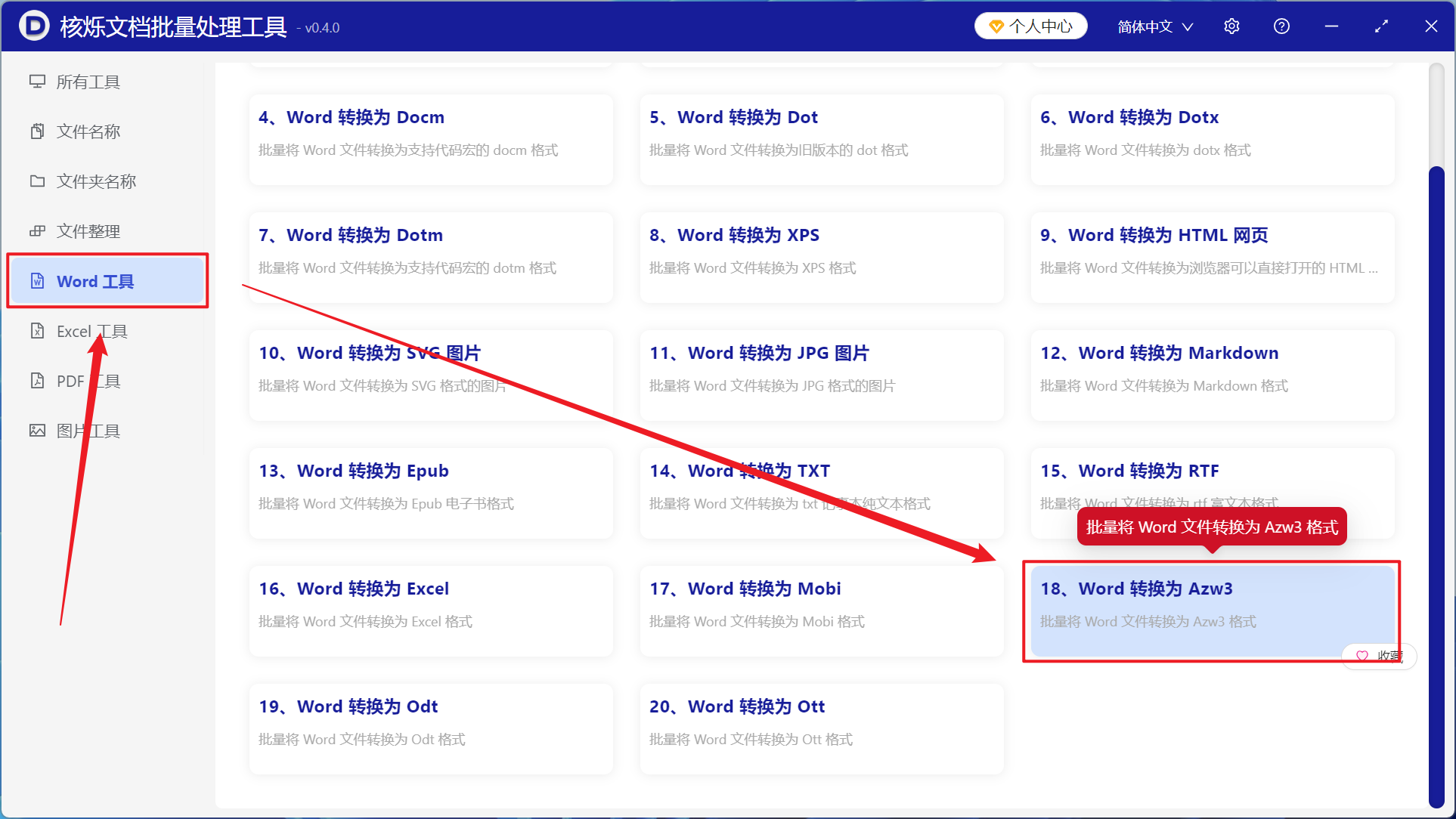Image resolution: width=1456 pixels, height=819 pixels.
Task: Open the Word 转换为 JPG 图片 tool
Action: 822,376
